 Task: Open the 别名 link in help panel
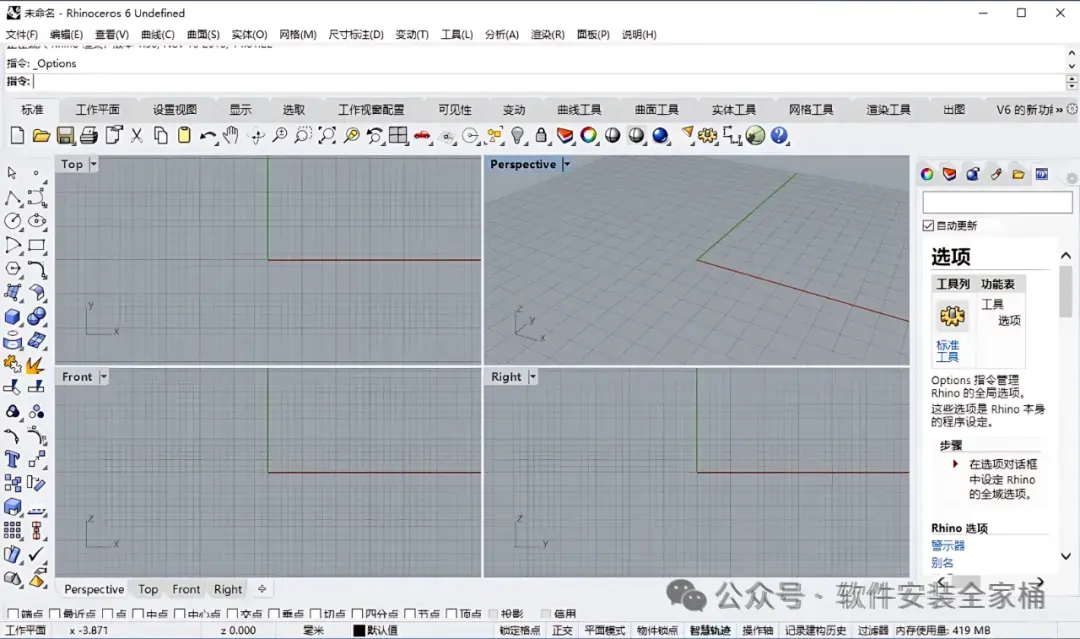point(942,563)
